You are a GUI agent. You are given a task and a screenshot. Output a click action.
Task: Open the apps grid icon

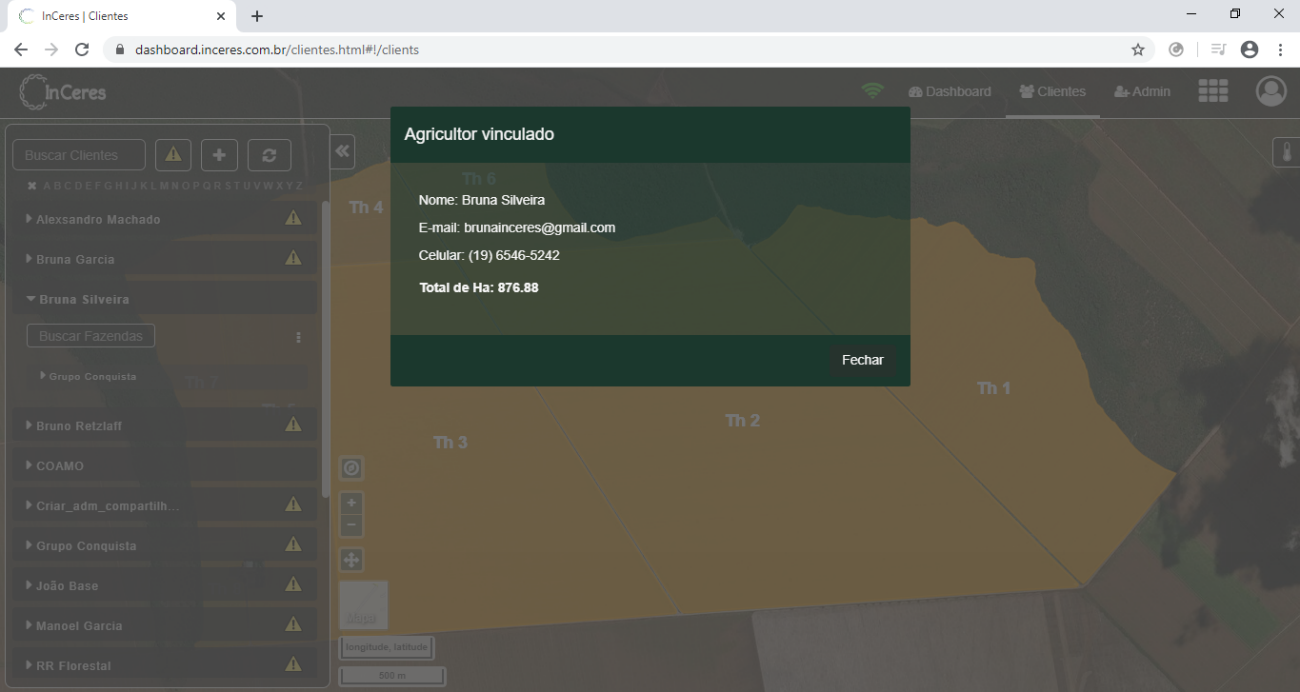click(x=1213, y=91)
